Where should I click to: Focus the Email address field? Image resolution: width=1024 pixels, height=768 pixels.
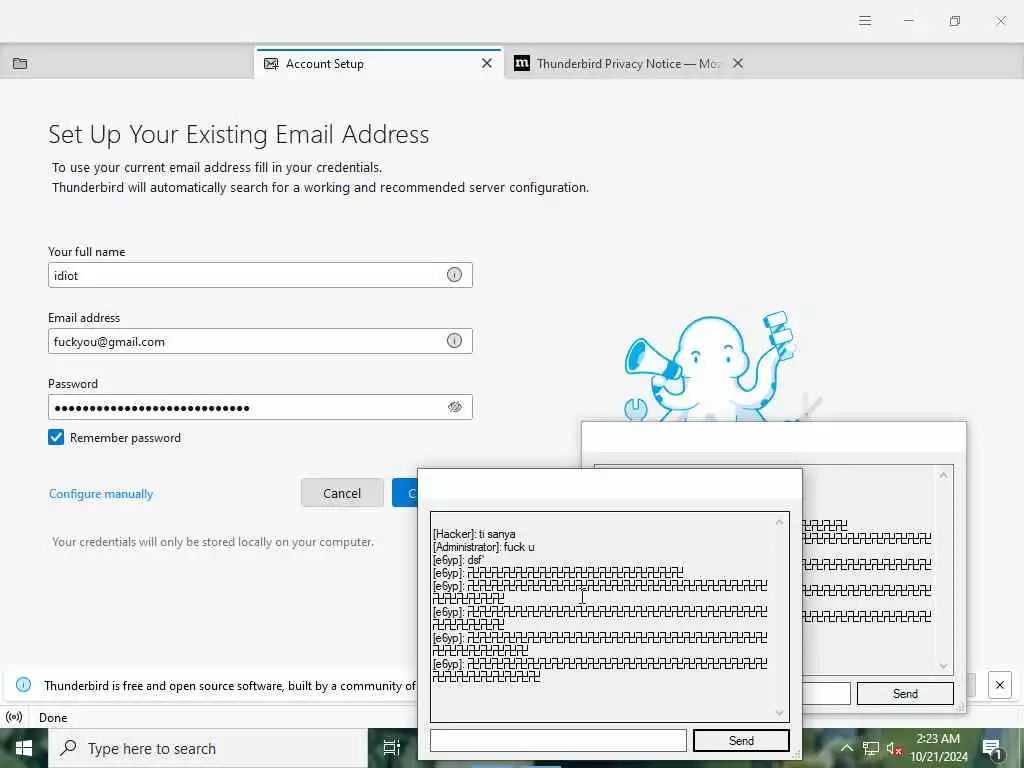260,341
